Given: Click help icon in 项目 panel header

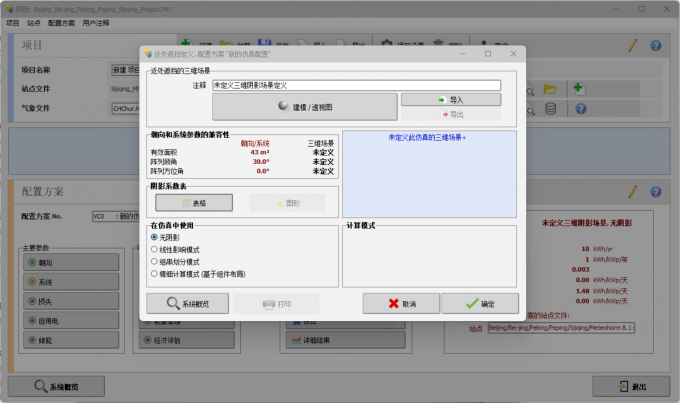Looking at the screenshot, I should click(656, 45).
